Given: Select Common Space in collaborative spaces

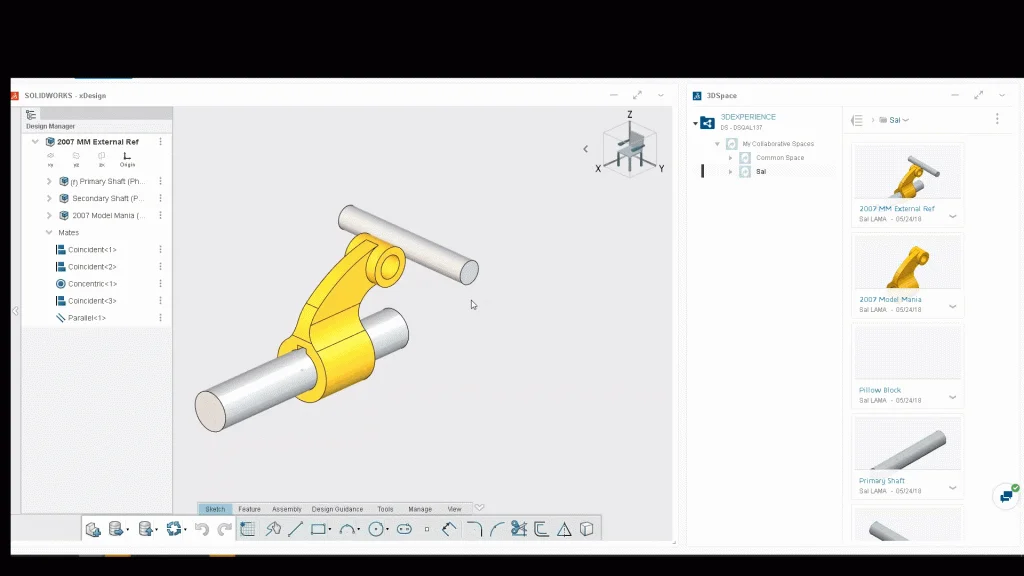Looking at the screenshot, I should click(779, 158).
